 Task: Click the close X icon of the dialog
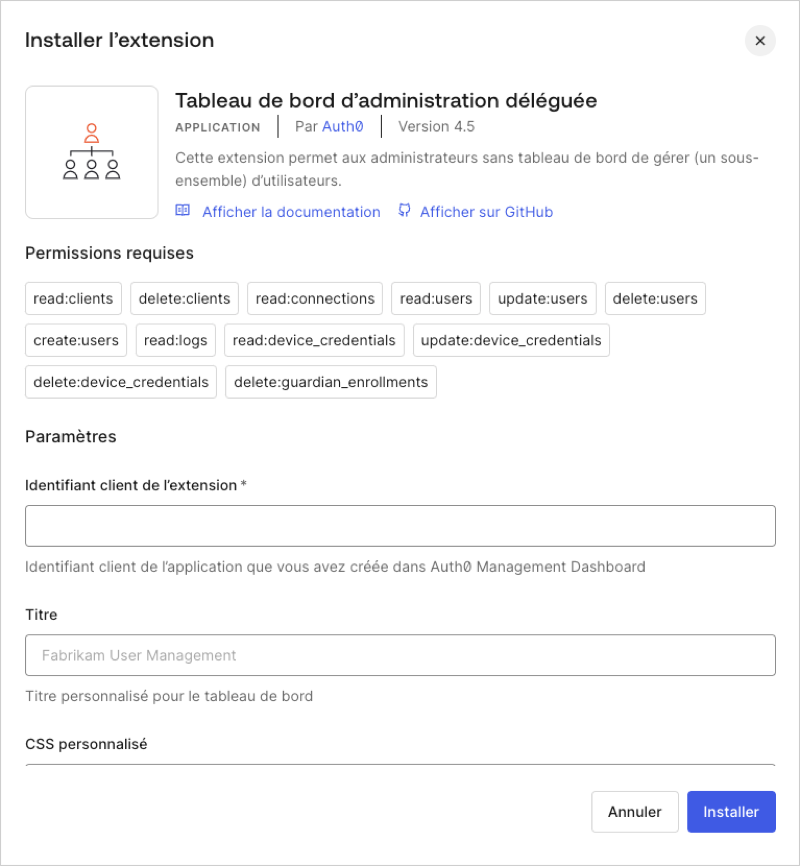pos(760,40)
